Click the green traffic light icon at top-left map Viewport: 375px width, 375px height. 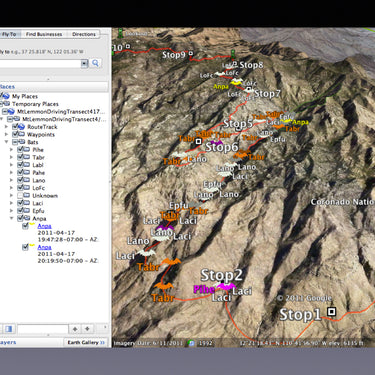[x=120, y=33]
